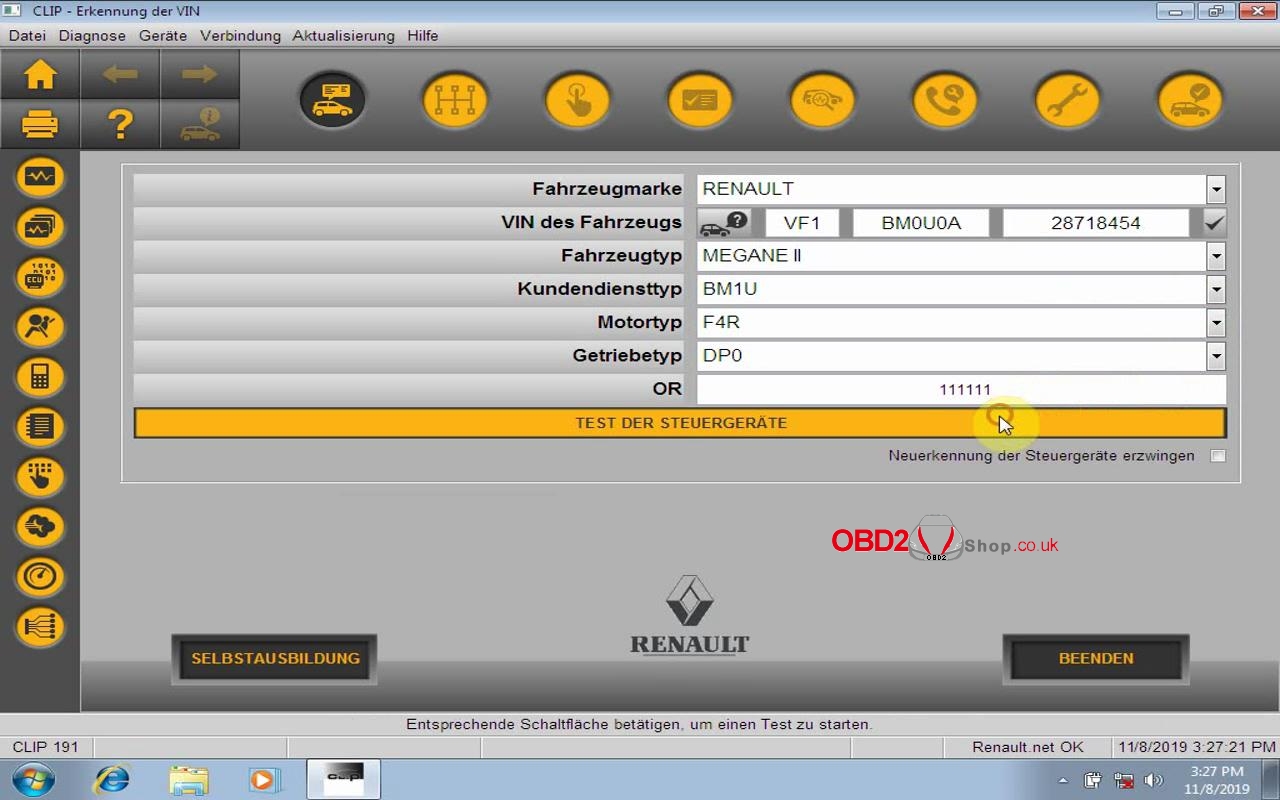Screen dimensions: 1280x800
Task: Expand the Getriebetyp dropdown list
Action: [1216, 356]
